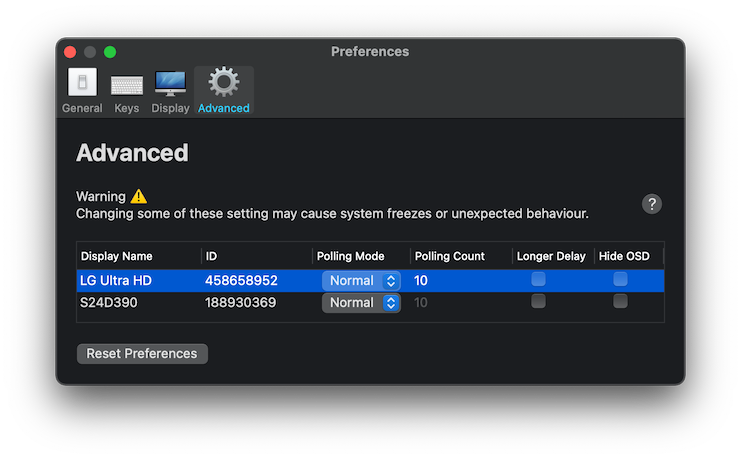Click the green zoom window button
Image resolution: width=741 pixels, height=459 pixels.
point(110,52)
